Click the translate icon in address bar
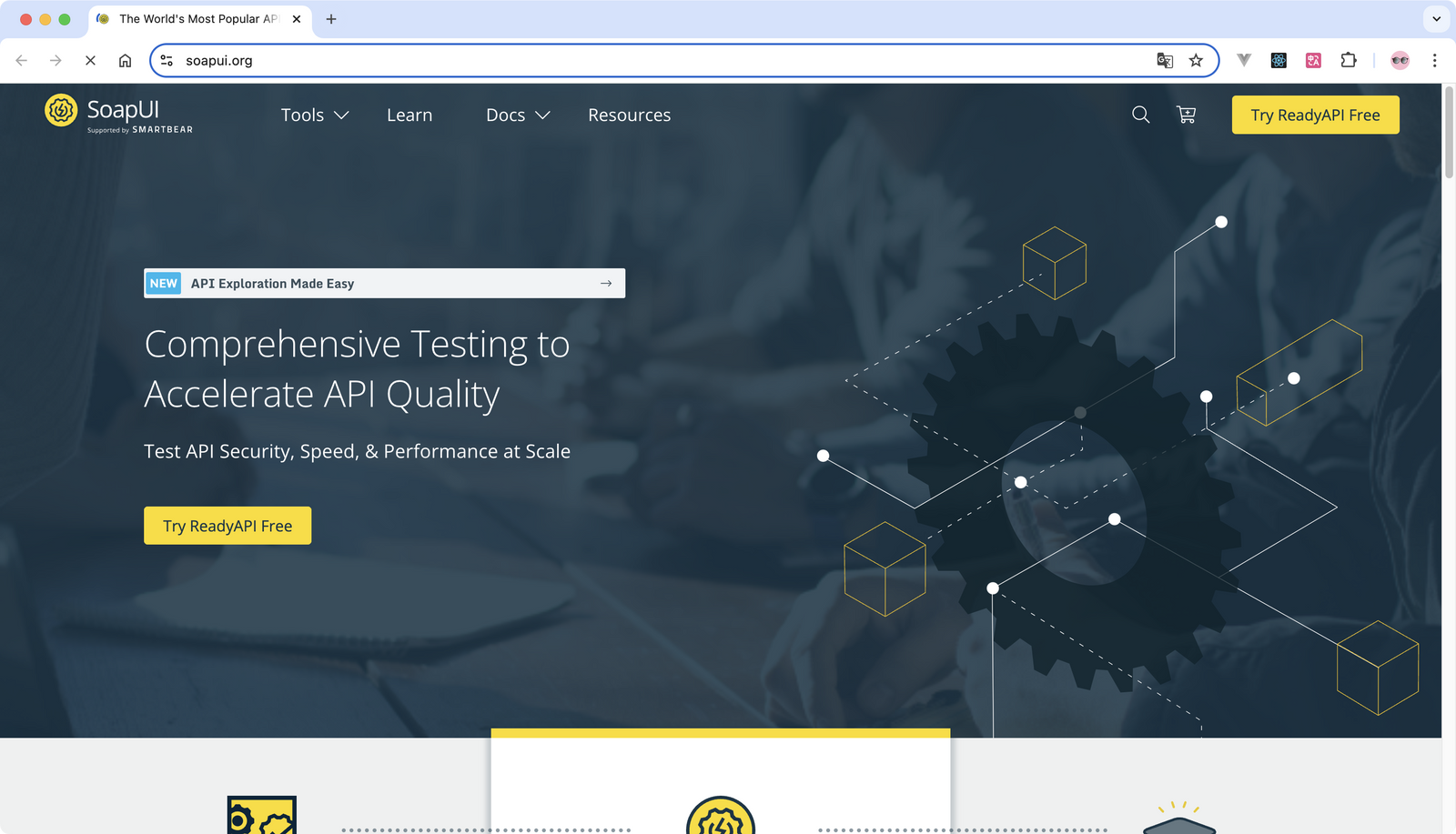 [x=1165, y=60]
